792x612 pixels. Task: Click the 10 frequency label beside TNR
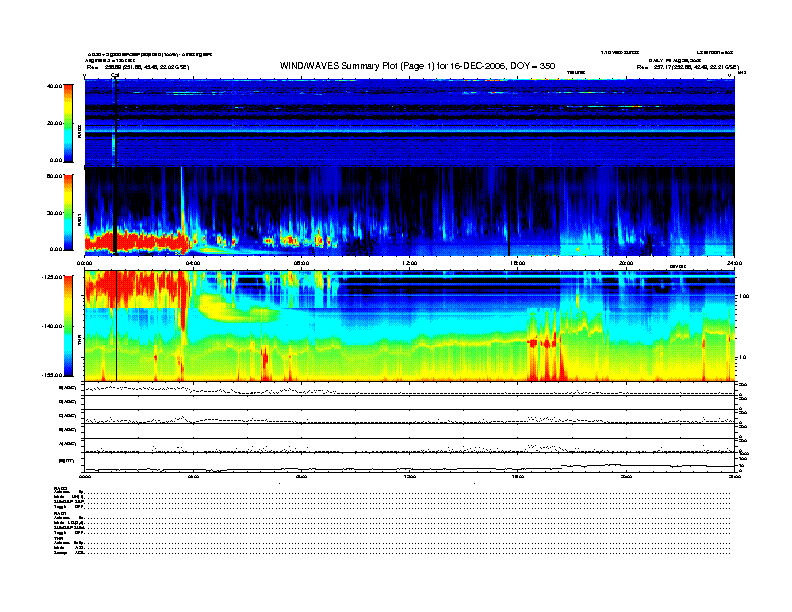[741, 358]
